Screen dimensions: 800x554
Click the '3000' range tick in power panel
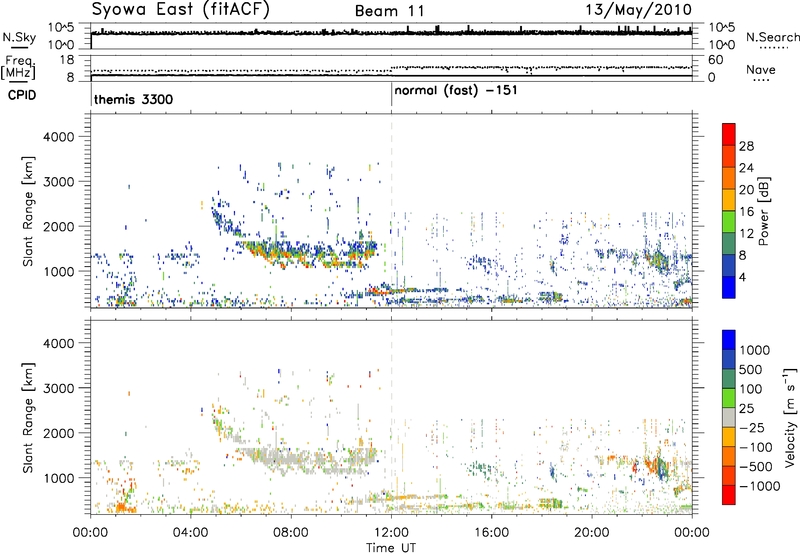click(x=59, y=182)
